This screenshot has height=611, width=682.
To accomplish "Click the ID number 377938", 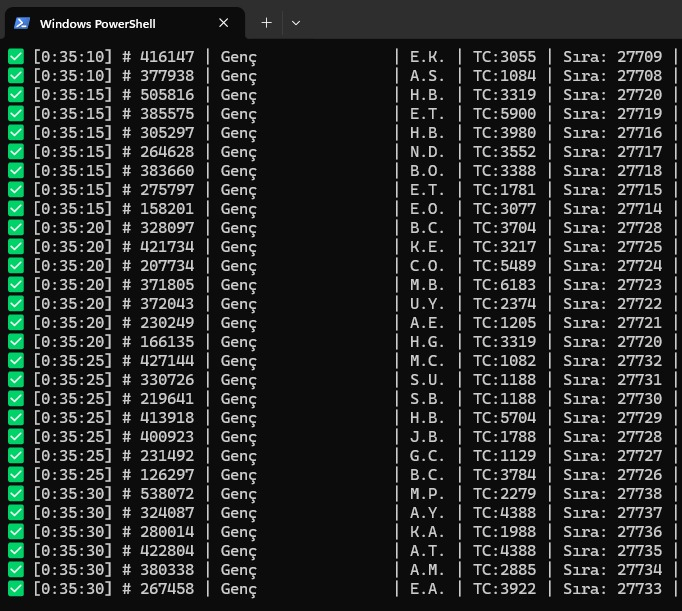I will (x=167, y=76).
